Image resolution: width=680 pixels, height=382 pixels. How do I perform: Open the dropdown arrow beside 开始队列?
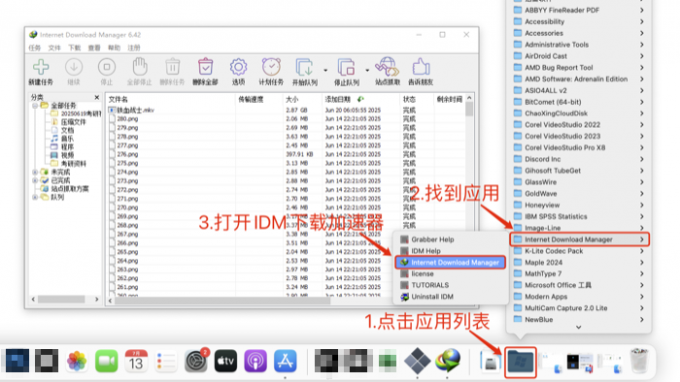pyautogui.click(x=325, y=70)
